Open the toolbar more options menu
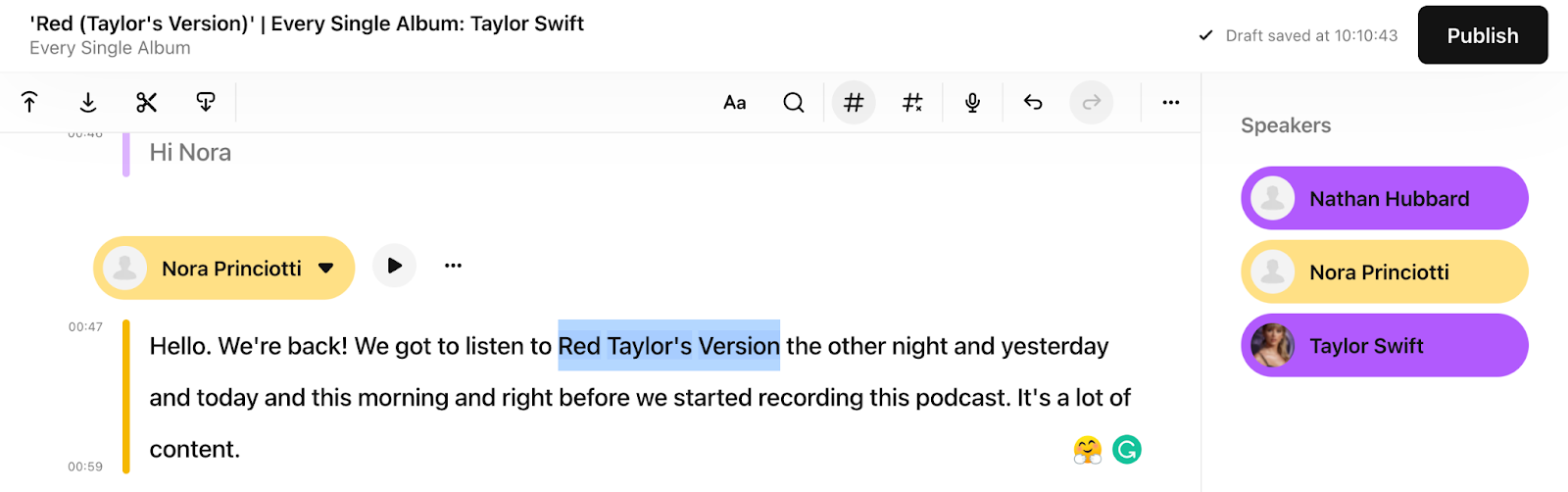The image size is (1568, 492). click(1171, 102)
